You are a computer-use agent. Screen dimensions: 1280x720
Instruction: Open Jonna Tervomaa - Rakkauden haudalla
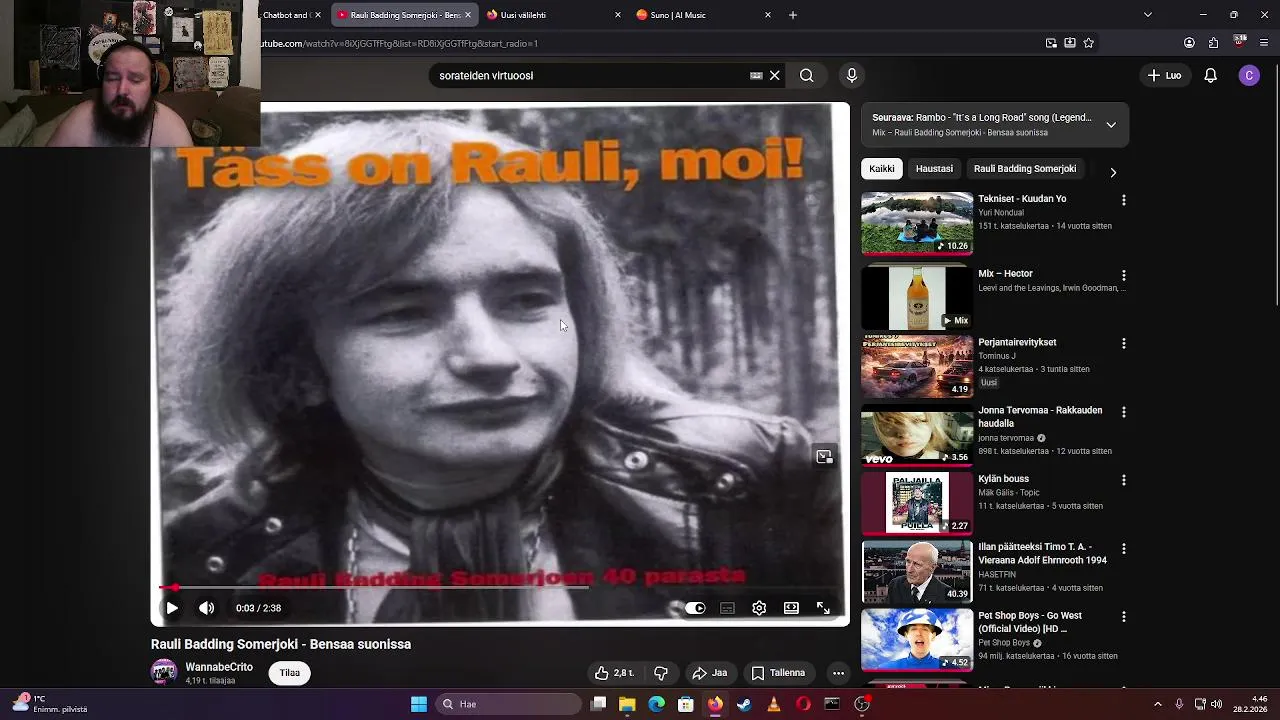point(917,435)
